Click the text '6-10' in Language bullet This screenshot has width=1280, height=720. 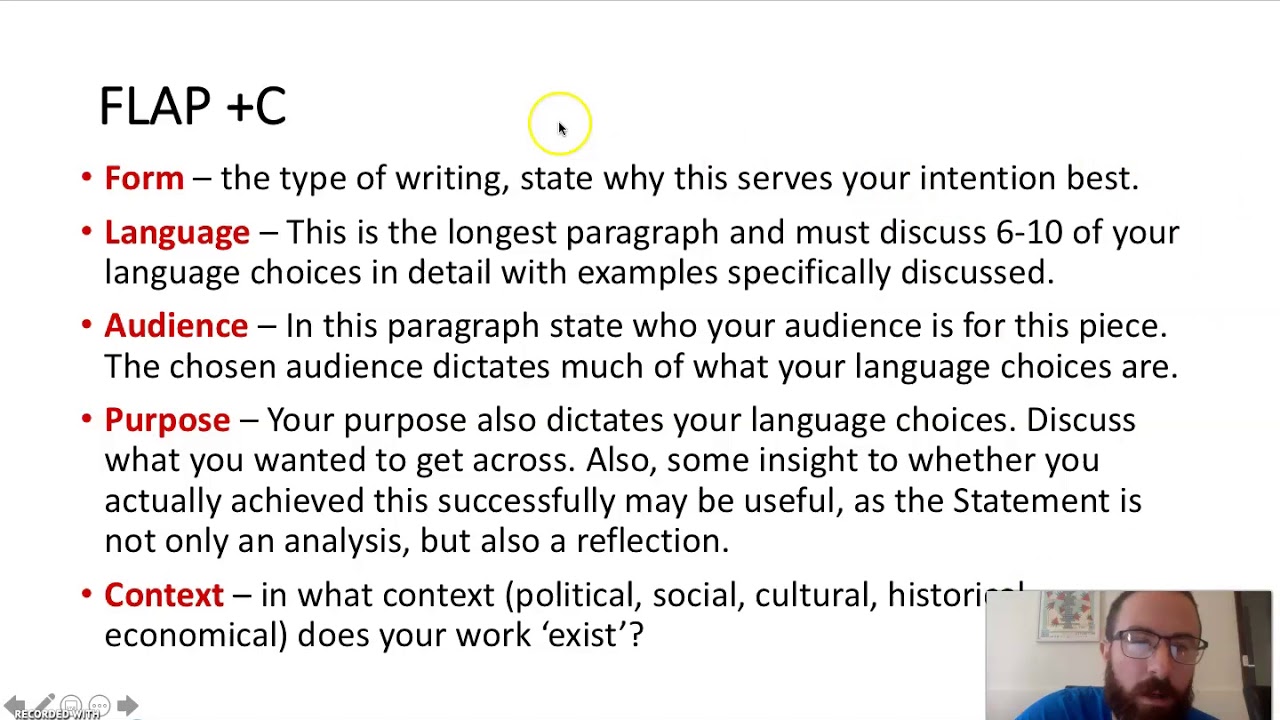(1028, 232)
